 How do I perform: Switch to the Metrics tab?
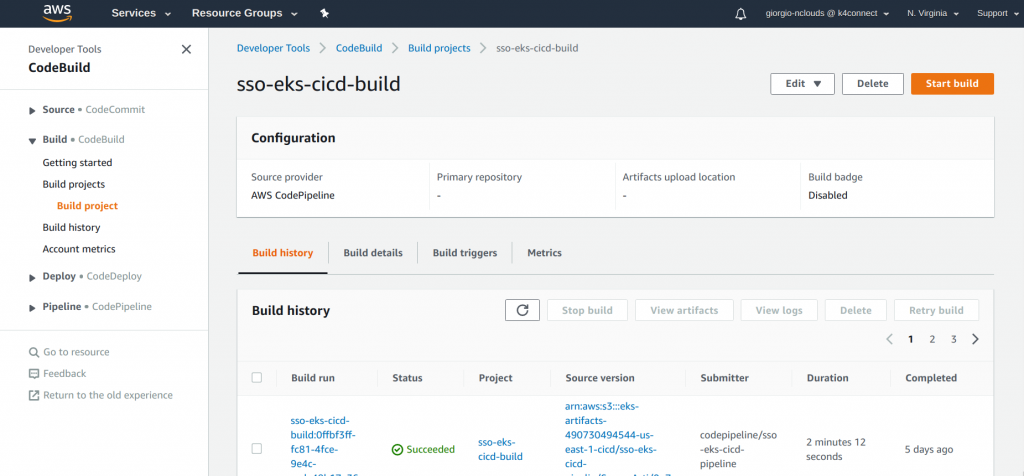pos(544,253)
